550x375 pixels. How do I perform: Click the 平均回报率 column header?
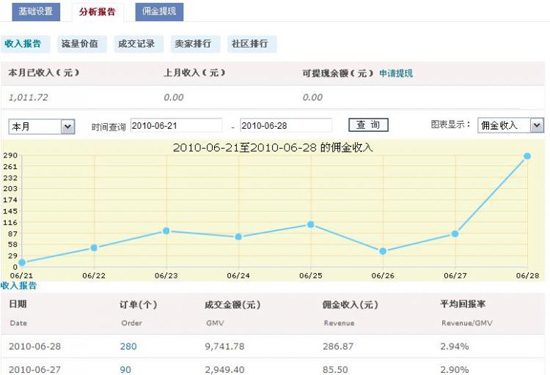[x=463, y=304]
